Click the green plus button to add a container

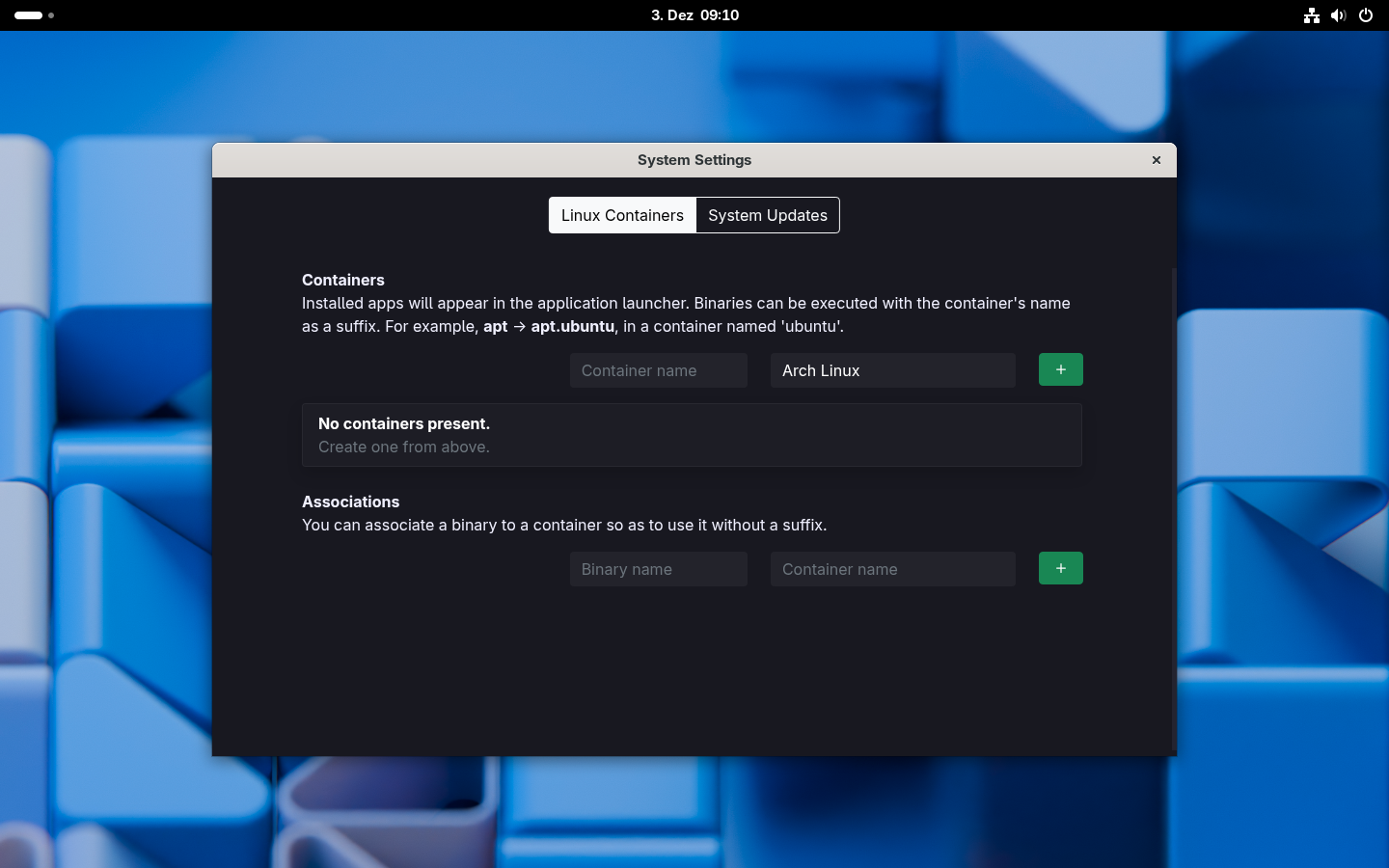pos(1060,369)
